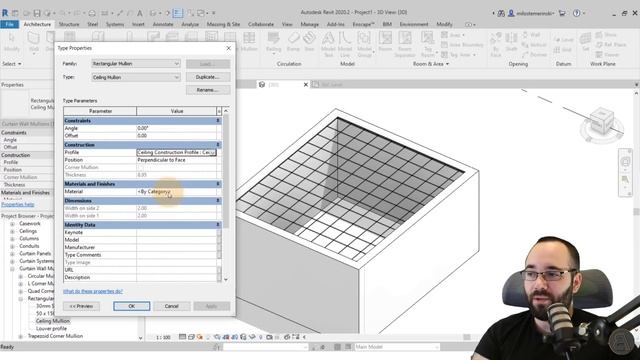Click the Material value By Category cell
Image resolution: width=640 pixels, height=360 pixels.
point(176,191)
